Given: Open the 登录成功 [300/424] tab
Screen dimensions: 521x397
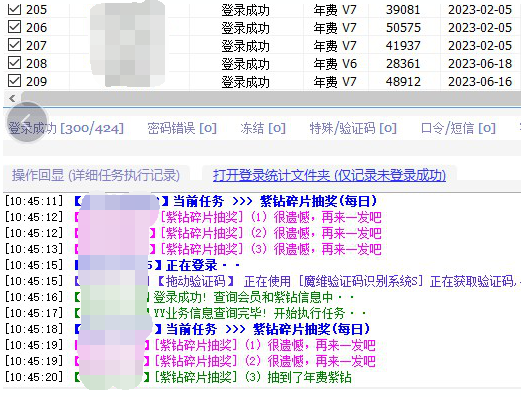Looking at the screenshot, I should pos(66,128).
